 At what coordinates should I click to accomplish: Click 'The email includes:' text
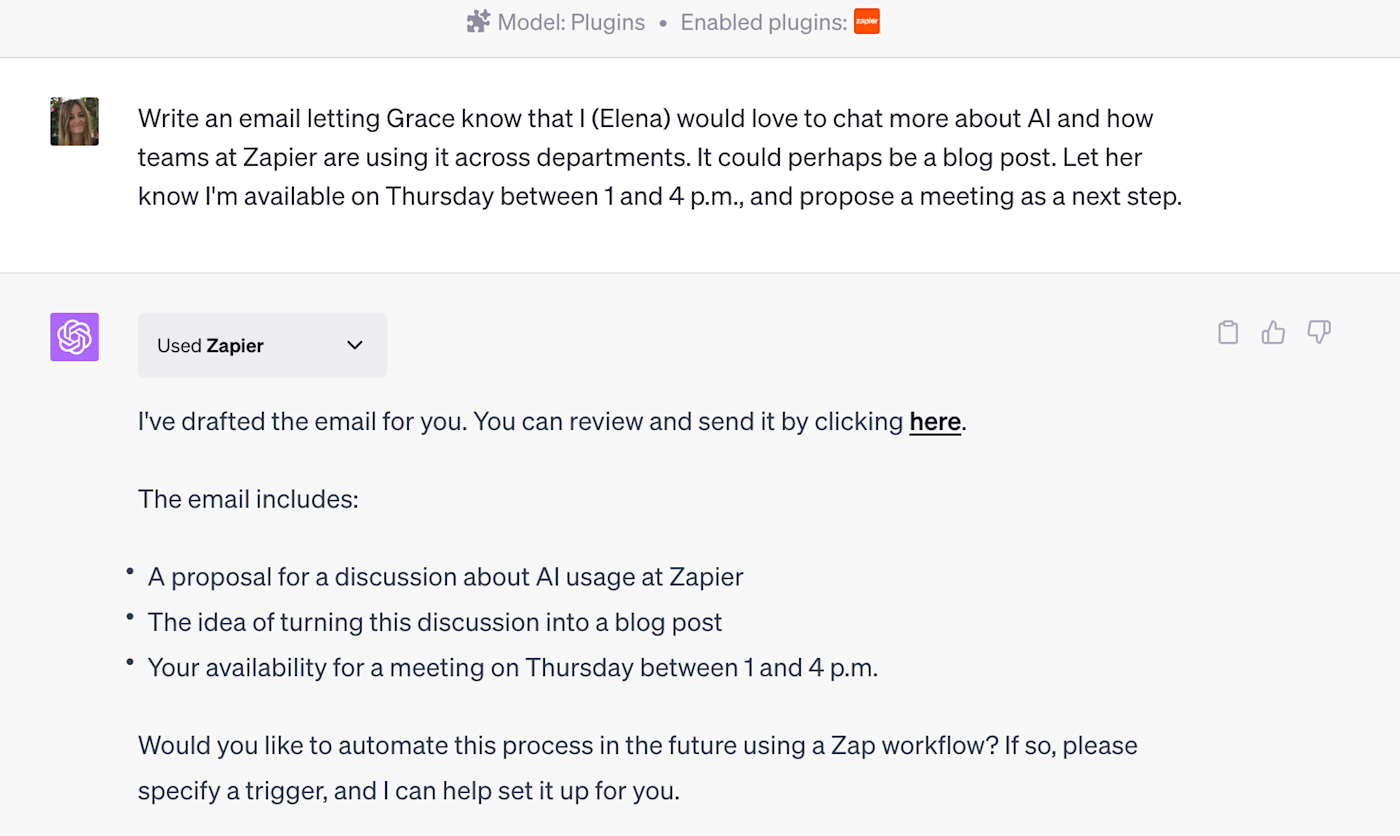pyautogui.click(x=248, y=499)
